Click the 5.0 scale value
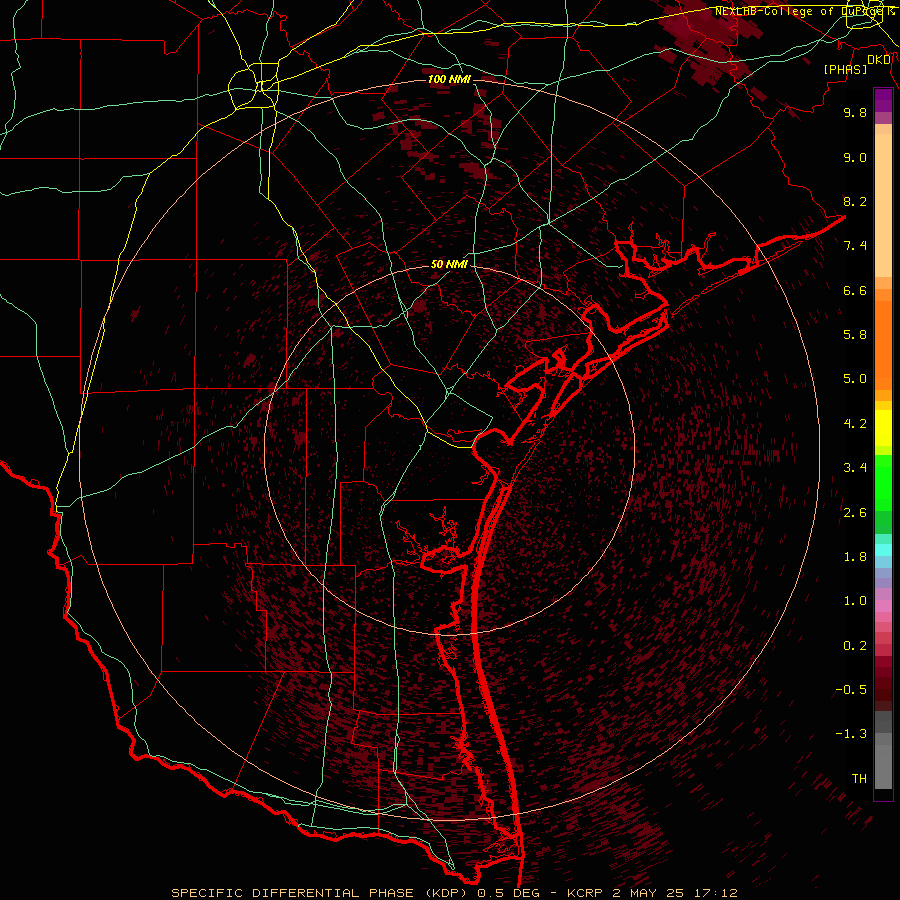Viewport: 900px width, 900px height. tap(855, 379)
